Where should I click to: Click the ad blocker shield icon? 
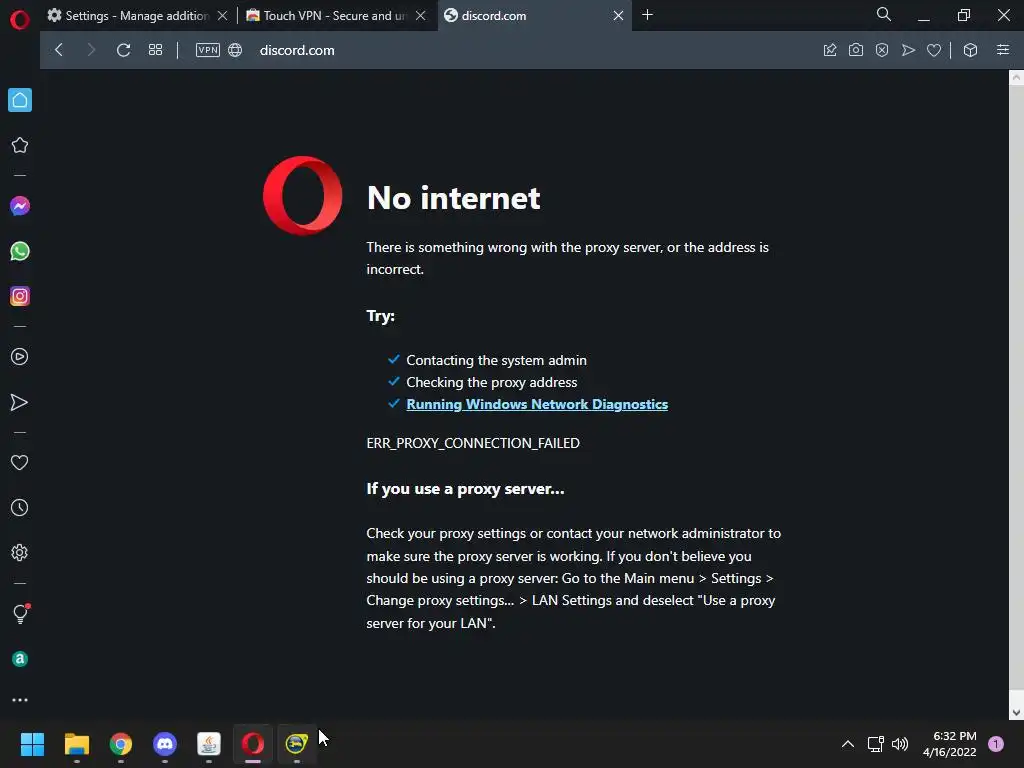coord(882,50)
